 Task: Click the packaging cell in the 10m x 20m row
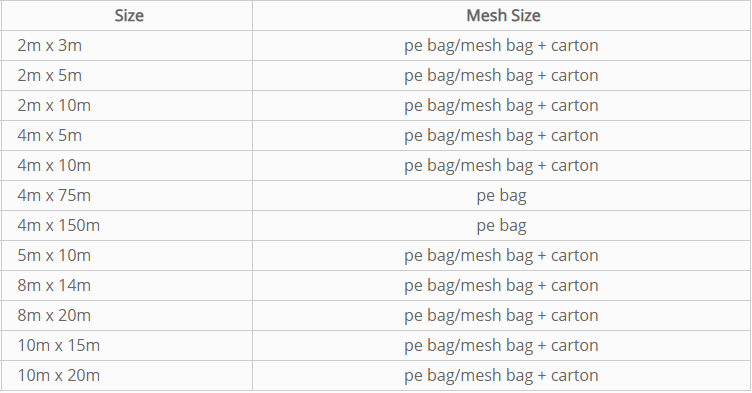click(x=502, y=376)
